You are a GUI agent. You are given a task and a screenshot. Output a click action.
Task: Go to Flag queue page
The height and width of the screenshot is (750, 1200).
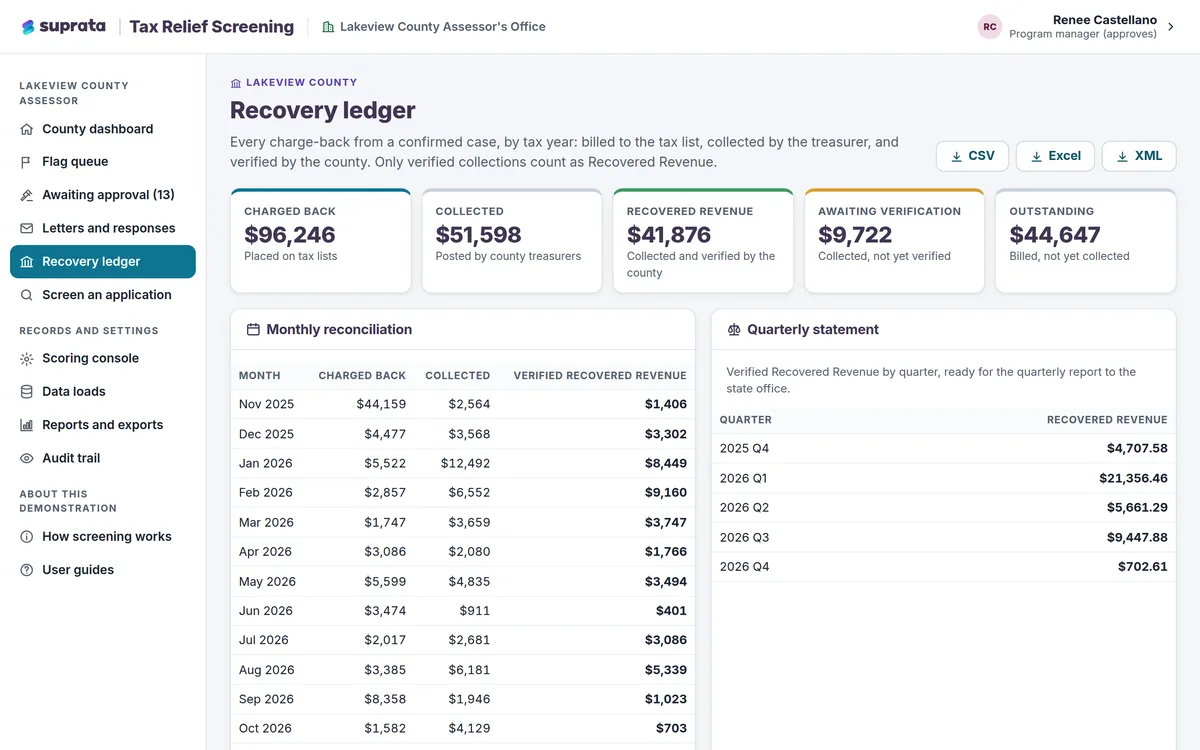(x=103, y=162)
